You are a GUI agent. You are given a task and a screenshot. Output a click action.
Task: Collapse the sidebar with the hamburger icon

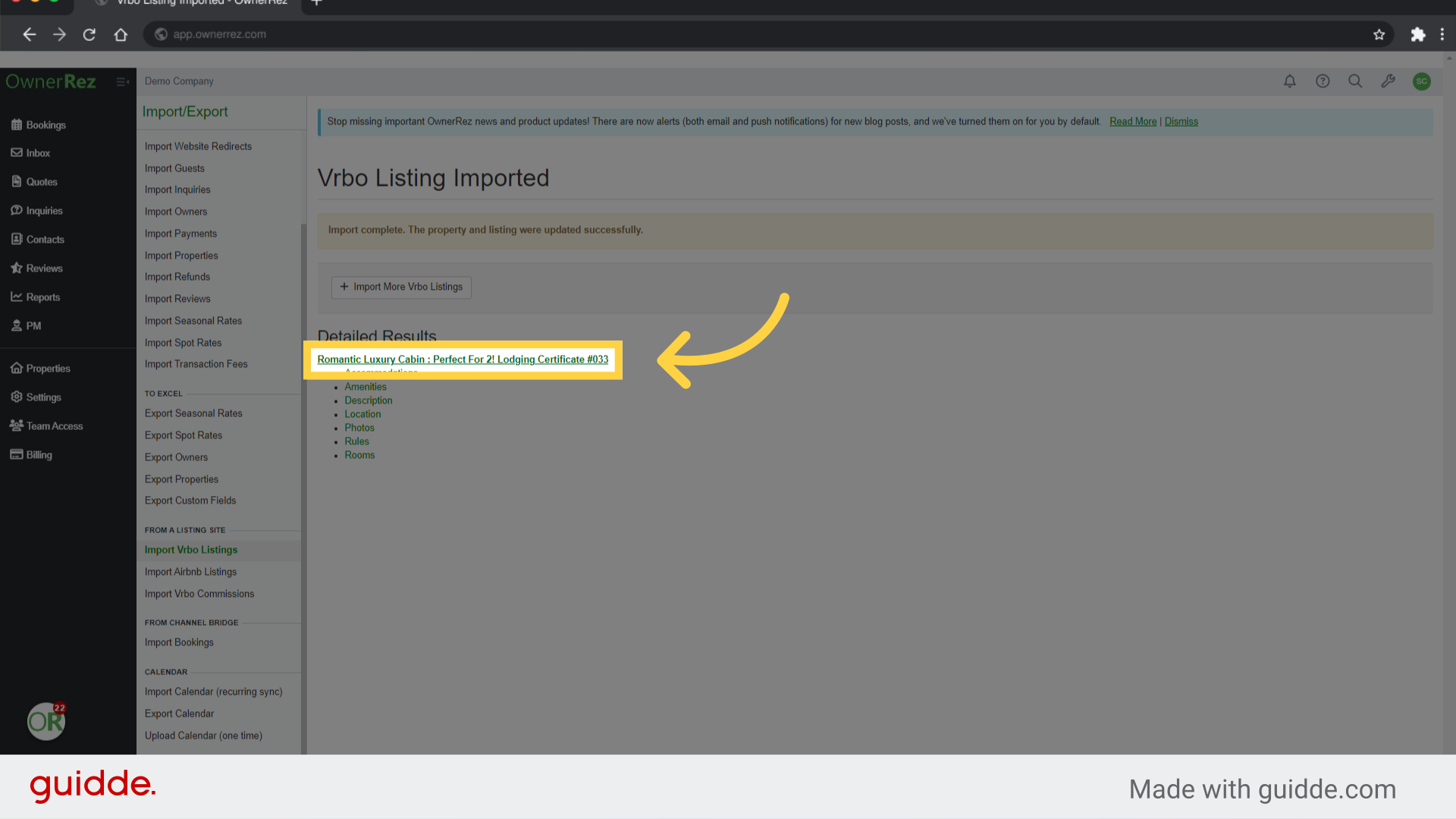click(122, 82)
